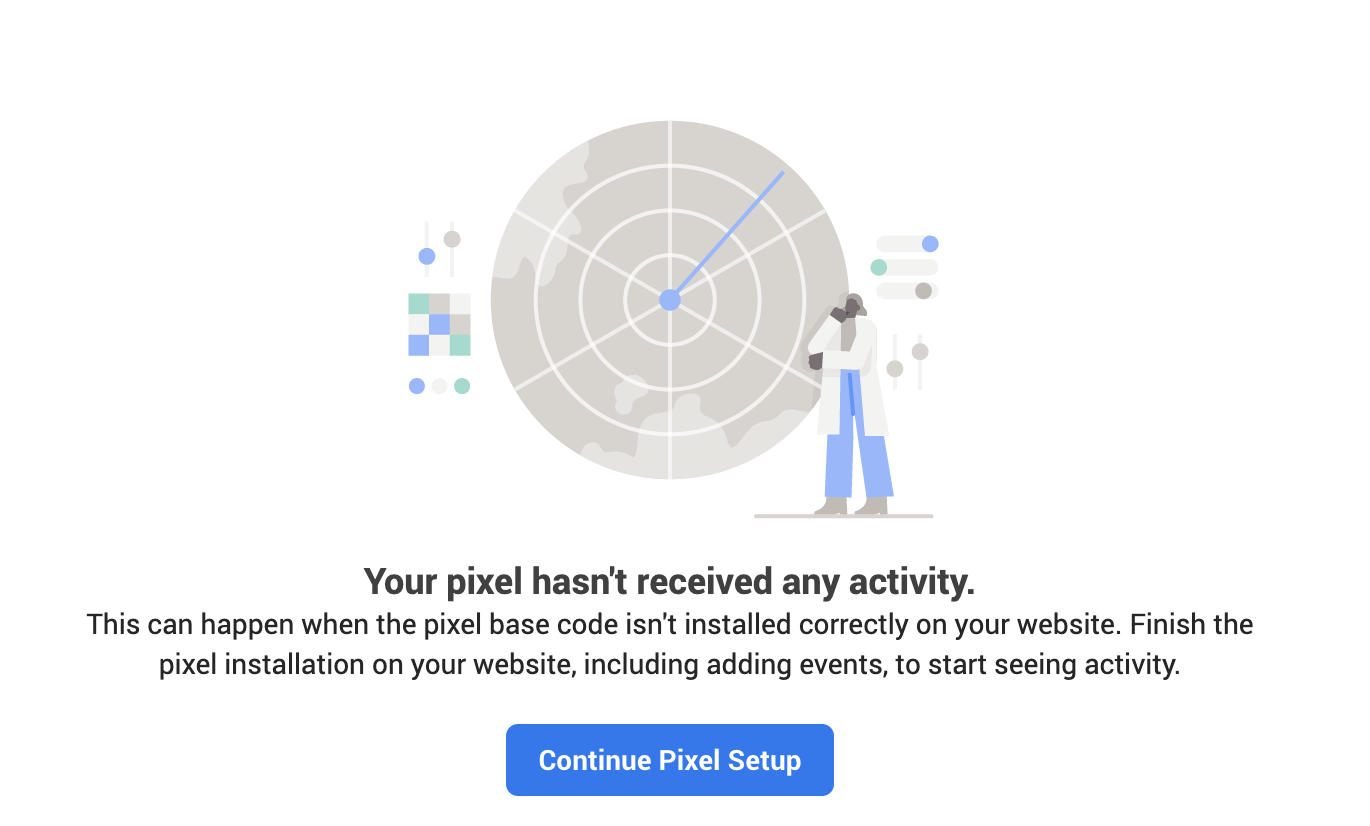Click the pixel base code description paragraph

670,645
